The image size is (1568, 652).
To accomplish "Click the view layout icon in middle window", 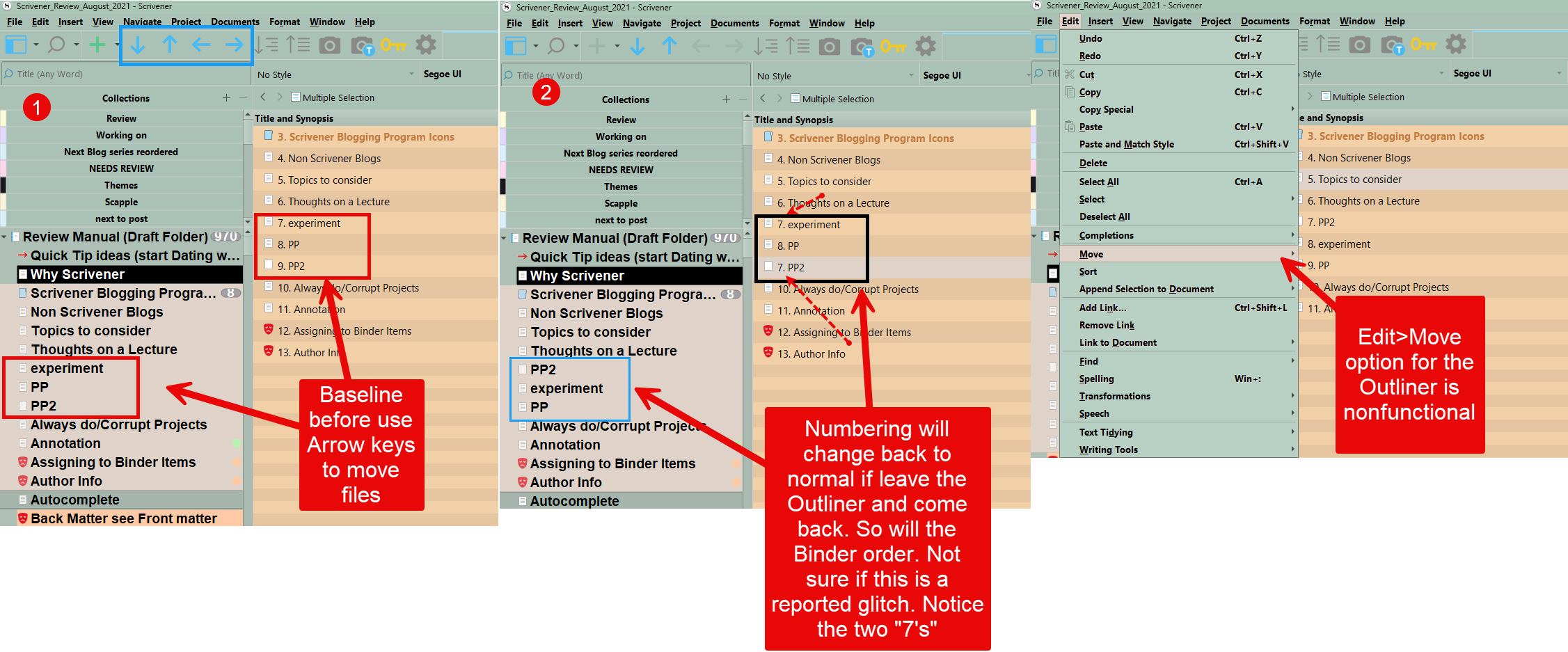I will [x=515, y=47].
